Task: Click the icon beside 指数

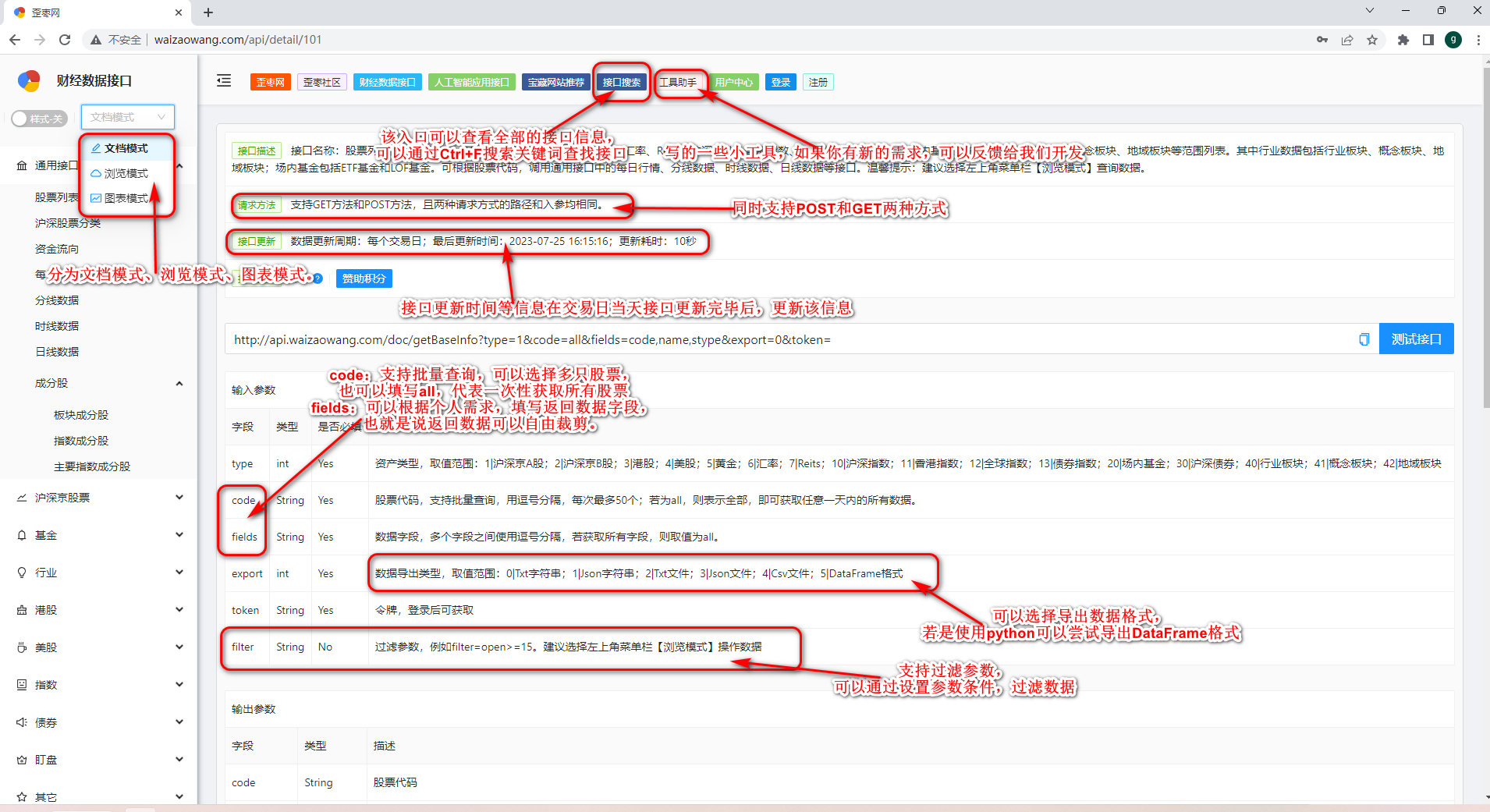Action: click(x=22, y=685)
